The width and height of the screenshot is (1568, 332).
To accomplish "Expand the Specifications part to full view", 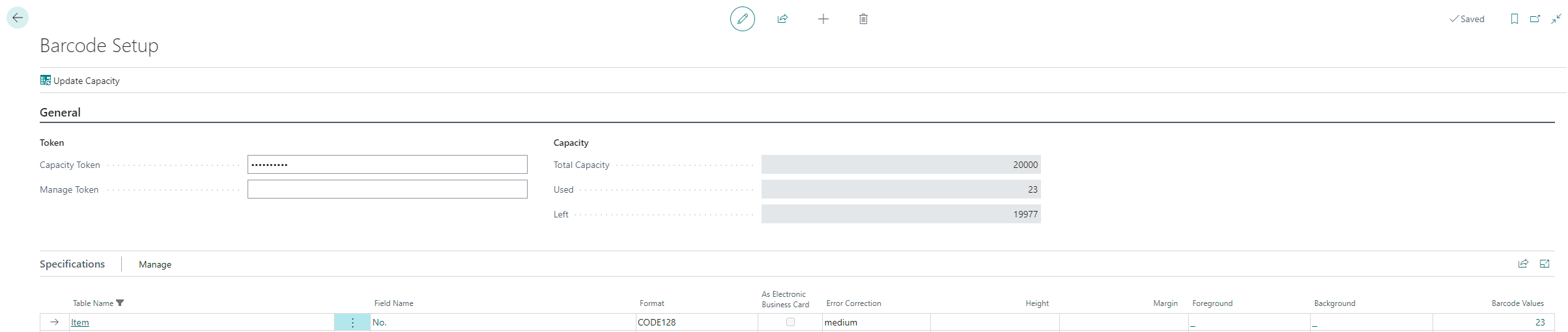I will coord(1544,264).
